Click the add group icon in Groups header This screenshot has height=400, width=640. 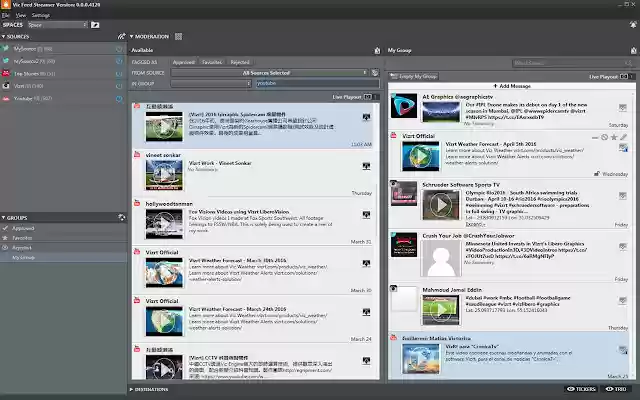tap(120, 216)
